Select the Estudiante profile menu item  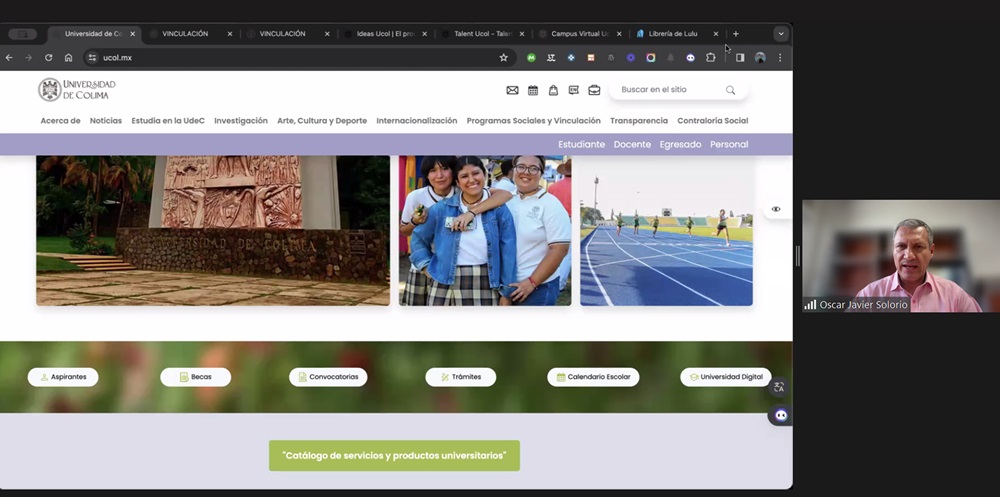(x=581, y=144)
